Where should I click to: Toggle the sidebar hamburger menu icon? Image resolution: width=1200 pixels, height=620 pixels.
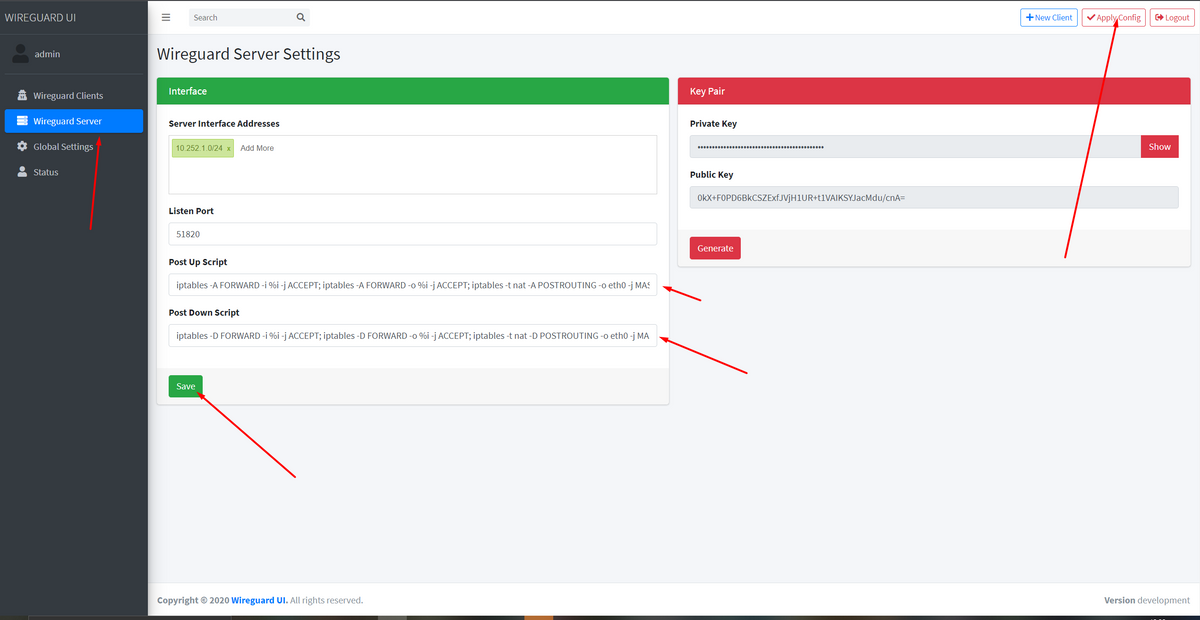[166, 17]
